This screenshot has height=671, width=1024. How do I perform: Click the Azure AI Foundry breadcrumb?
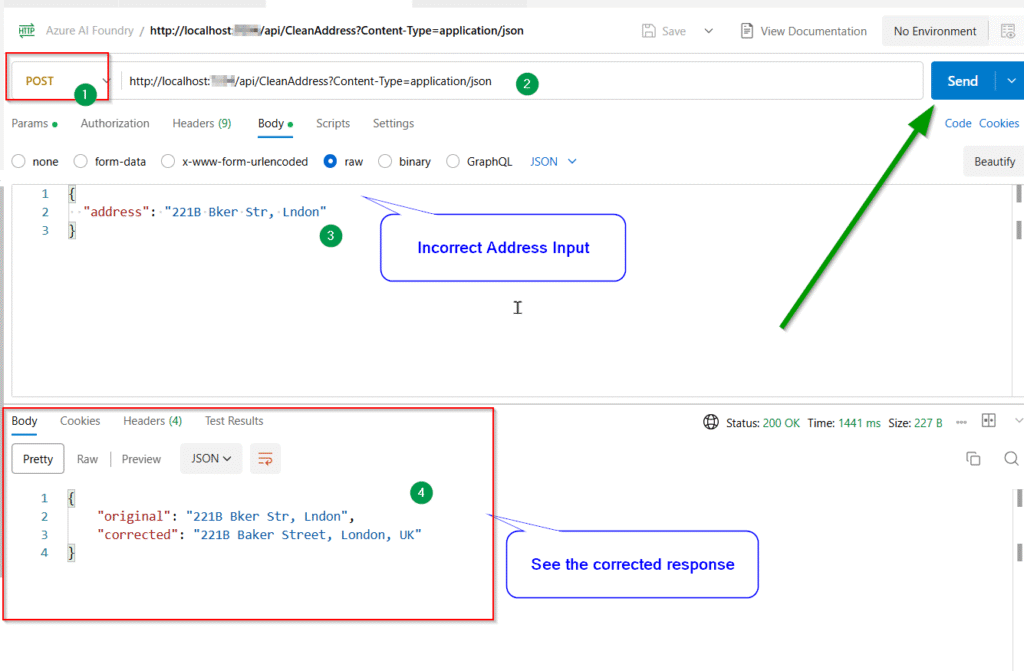point(89,31)
